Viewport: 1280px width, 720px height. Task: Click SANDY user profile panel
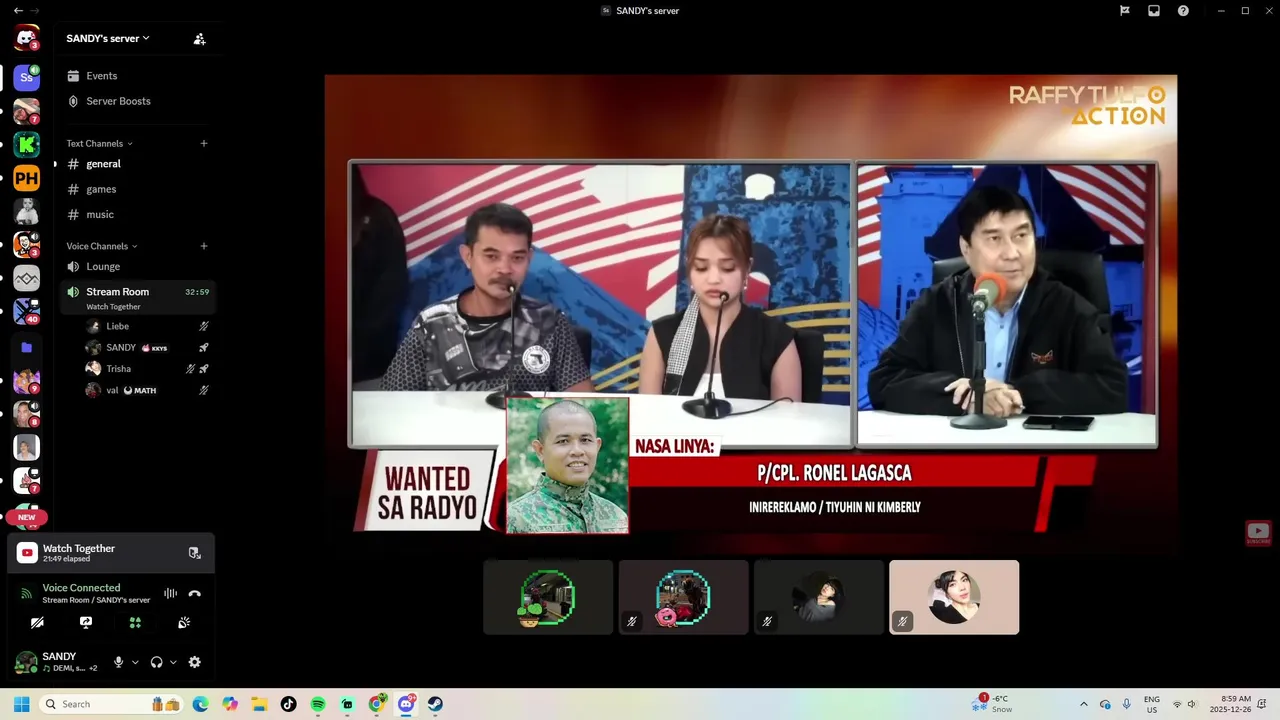[x=56, y=662]
